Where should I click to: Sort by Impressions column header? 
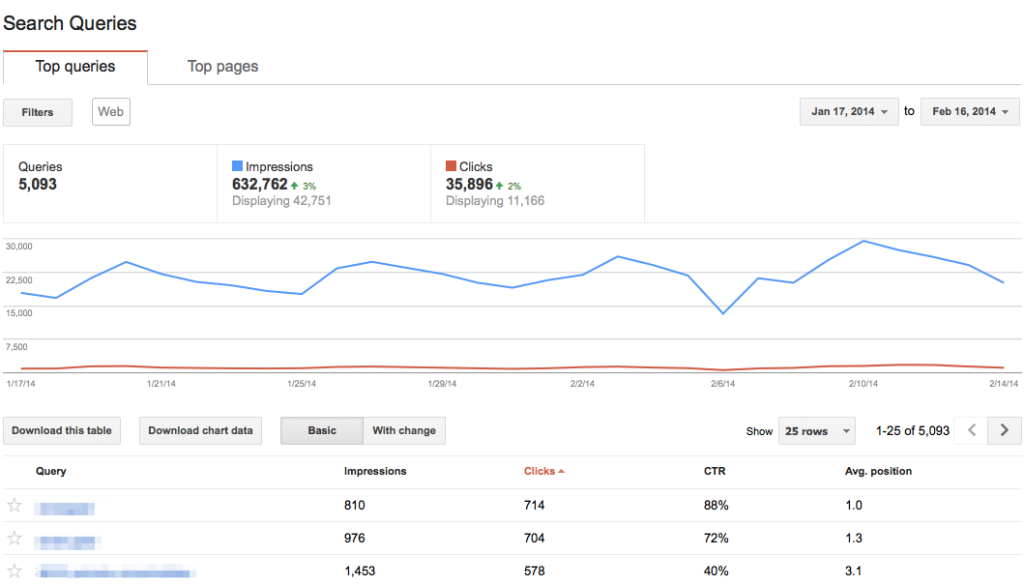coord(375,471)
